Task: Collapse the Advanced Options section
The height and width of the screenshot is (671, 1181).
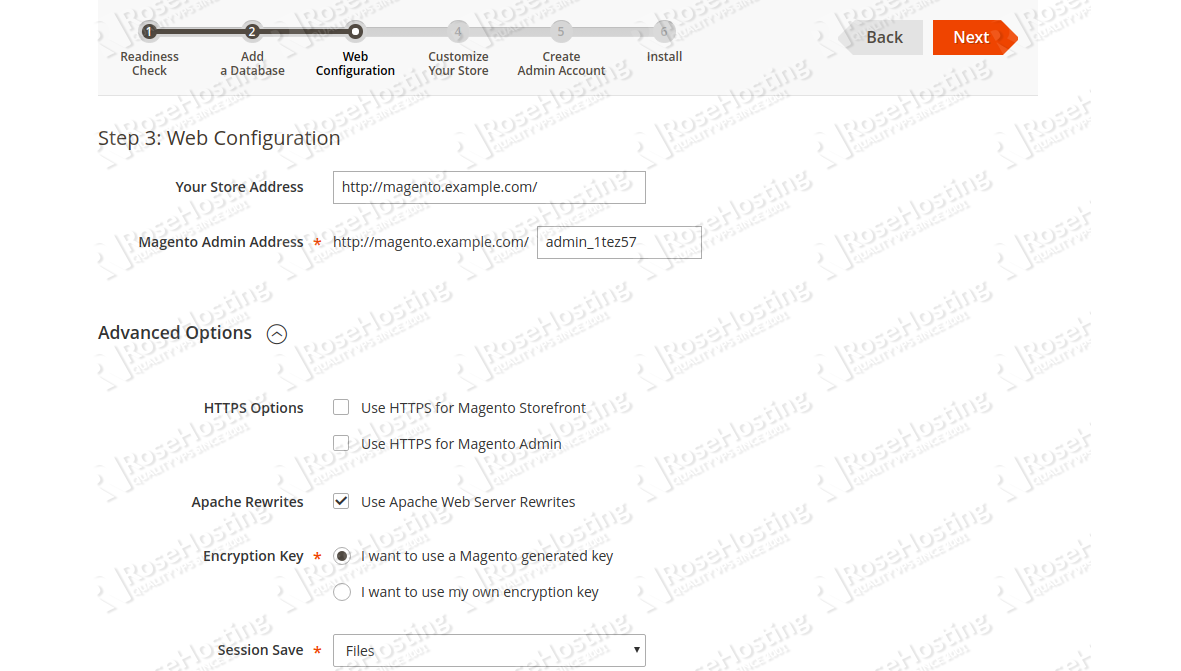Action: click(277, 333)
